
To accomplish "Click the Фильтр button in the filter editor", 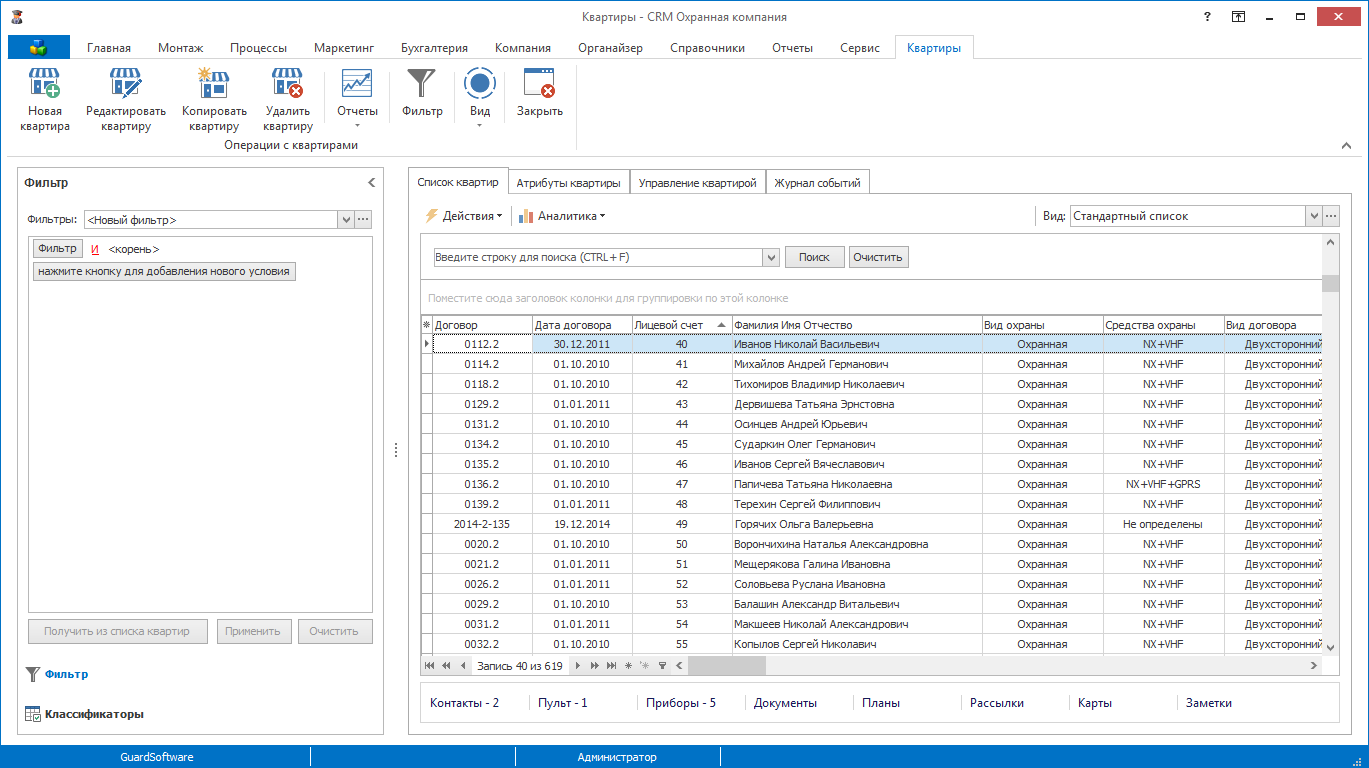I will pos(58,249).
